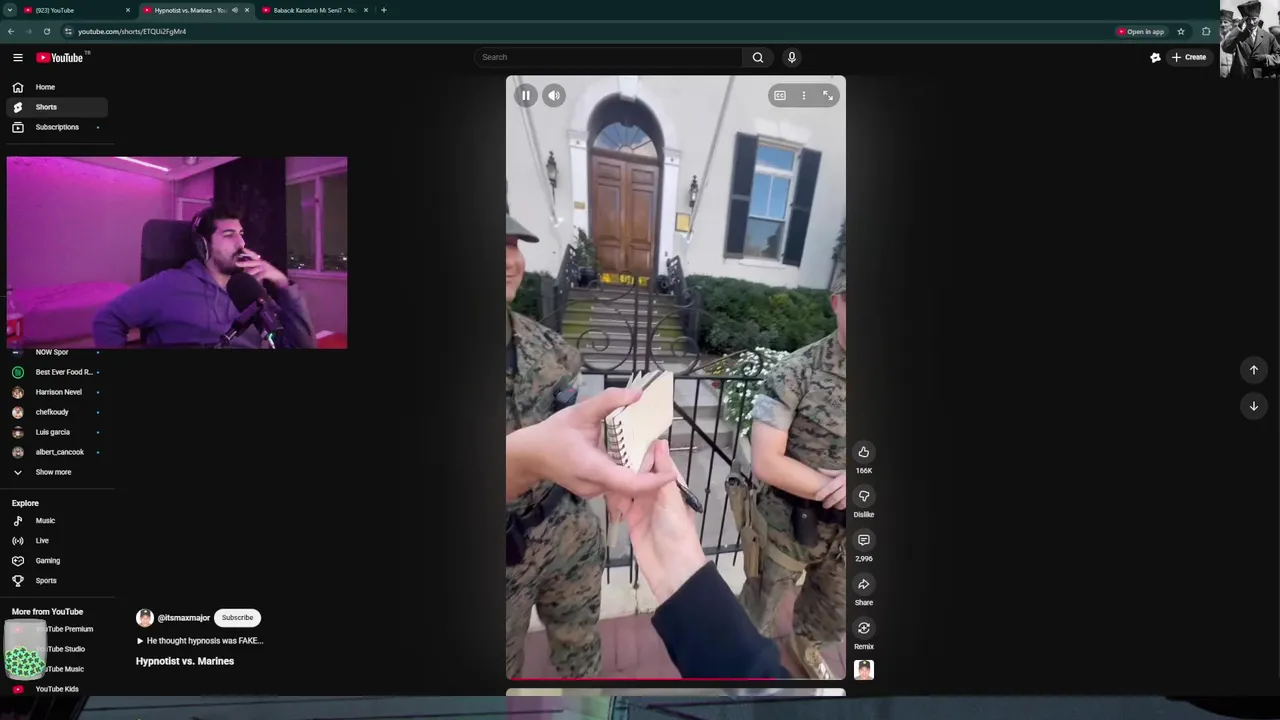Open a new browser tab
This screenshot has height=720, width=1280.
coord(384,10)
